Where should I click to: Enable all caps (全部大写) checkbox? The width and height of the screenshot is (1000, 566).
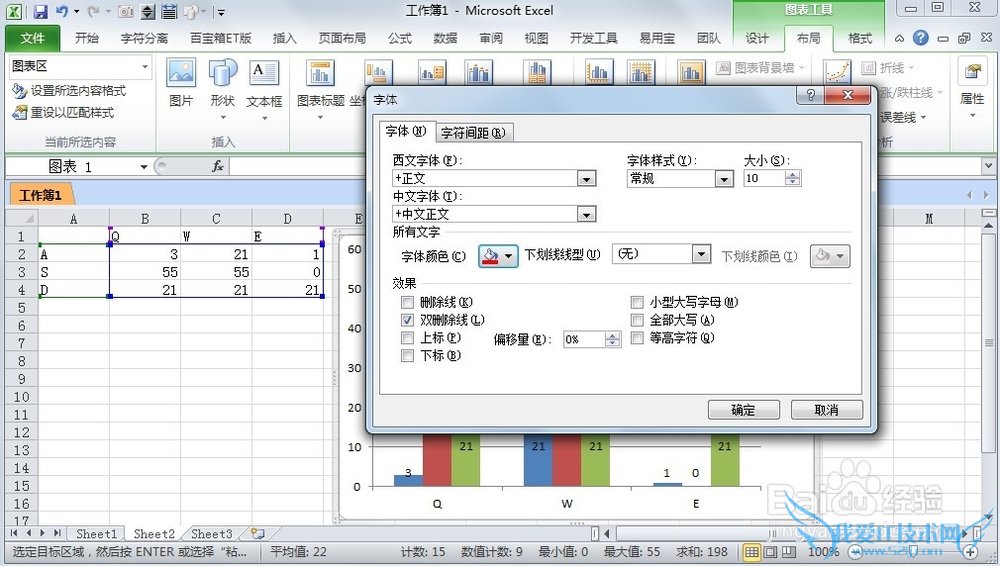pyautogui.click(x=636, y=320)
